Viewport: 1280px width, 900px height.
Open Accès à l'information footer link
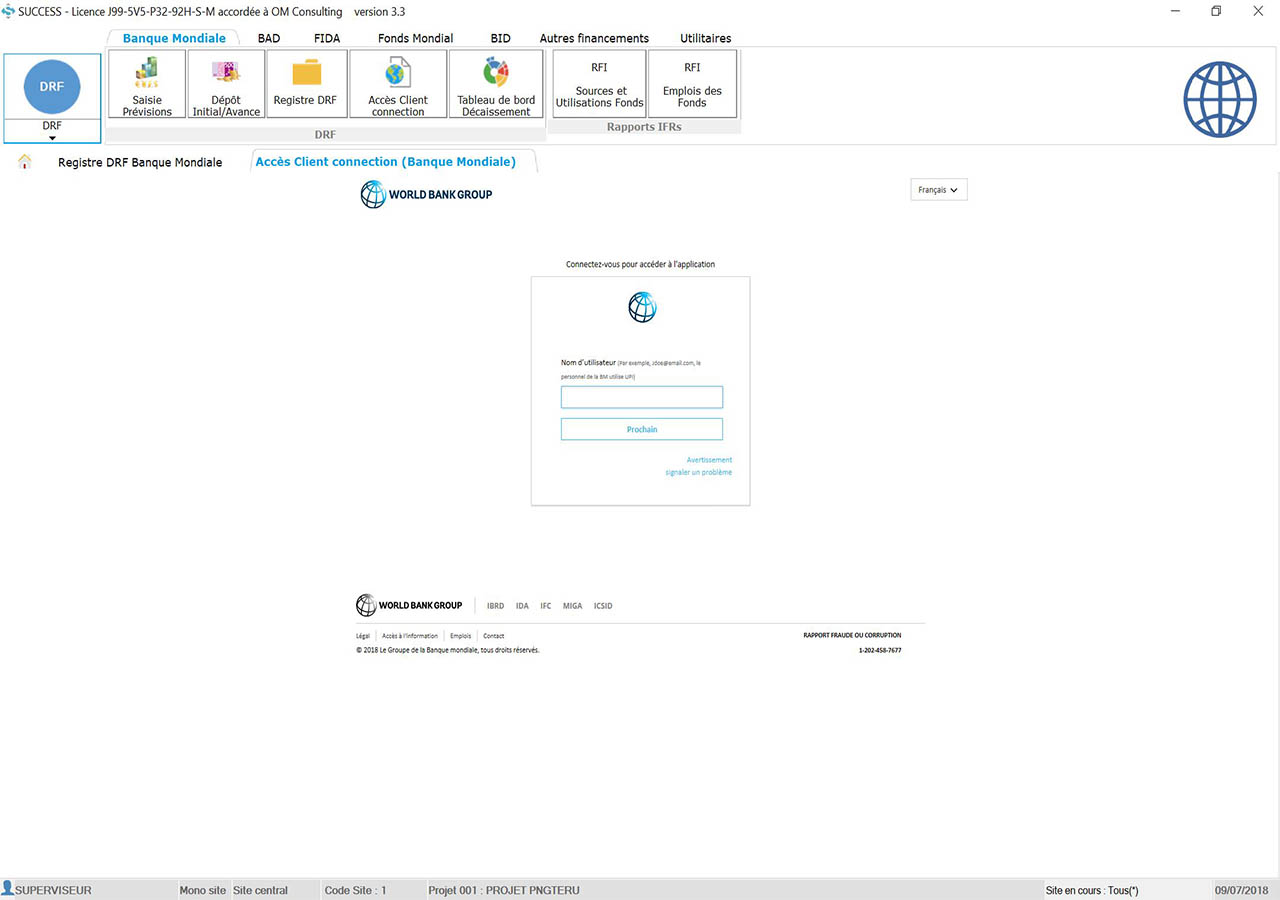[x=410, y=636]
